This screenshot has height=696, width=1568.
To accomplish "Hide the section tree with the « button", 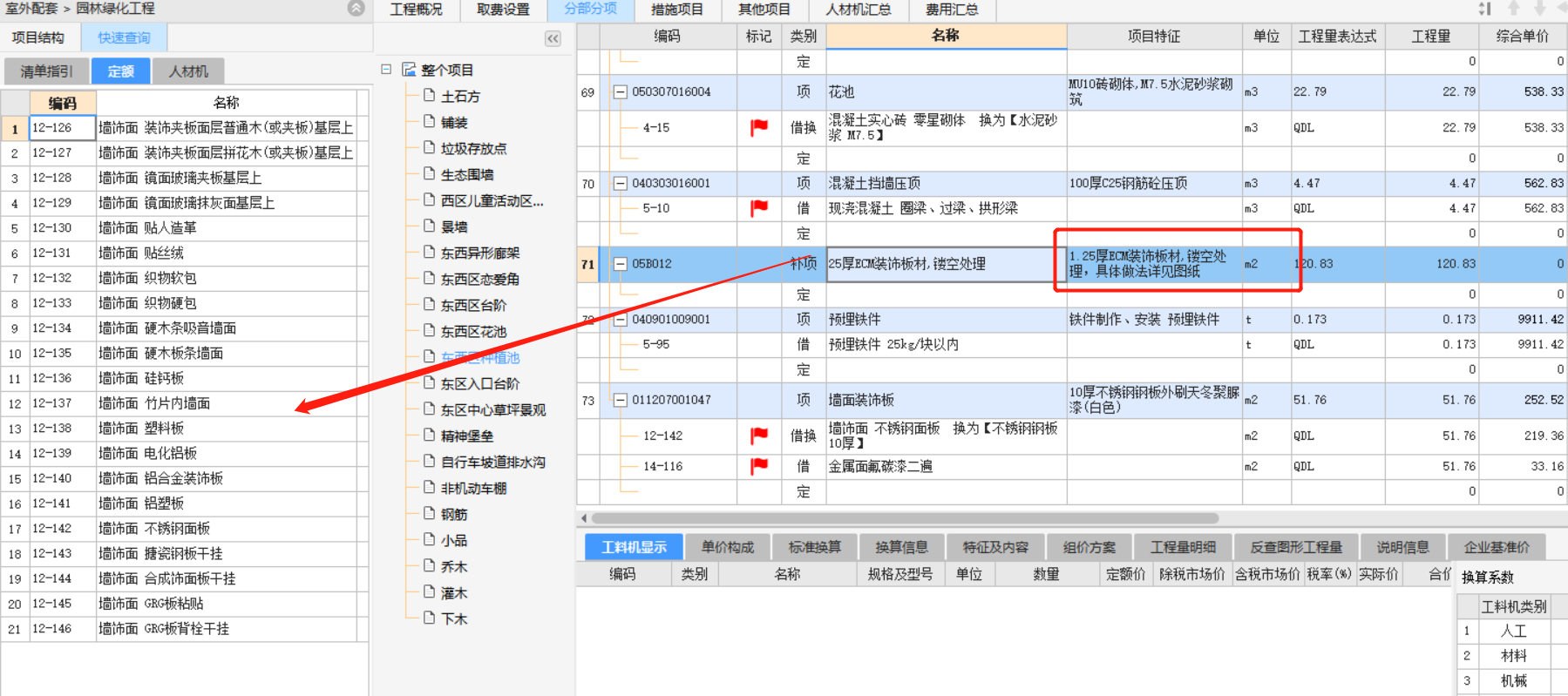I will 553,38.
